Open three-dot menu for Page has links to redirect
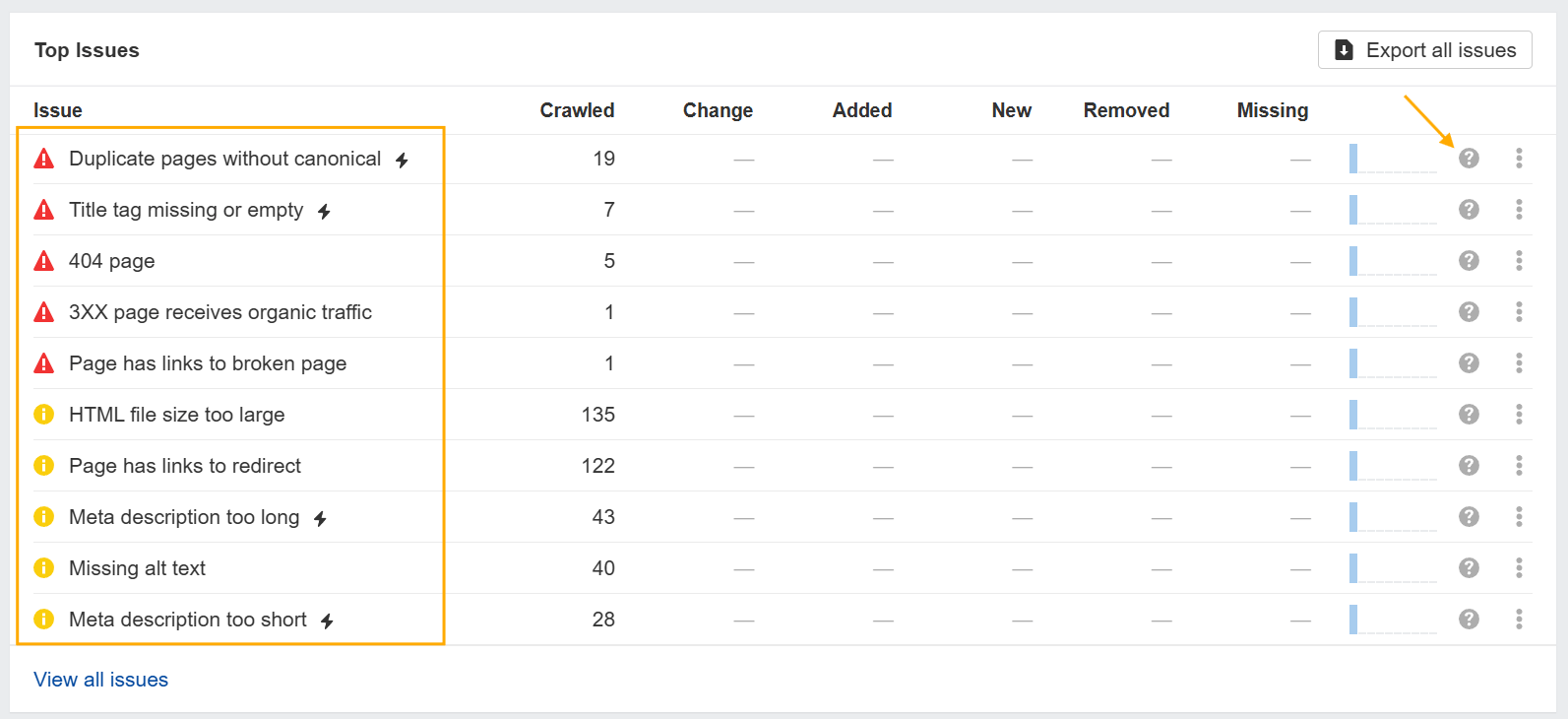 (x=1519, y=466)
